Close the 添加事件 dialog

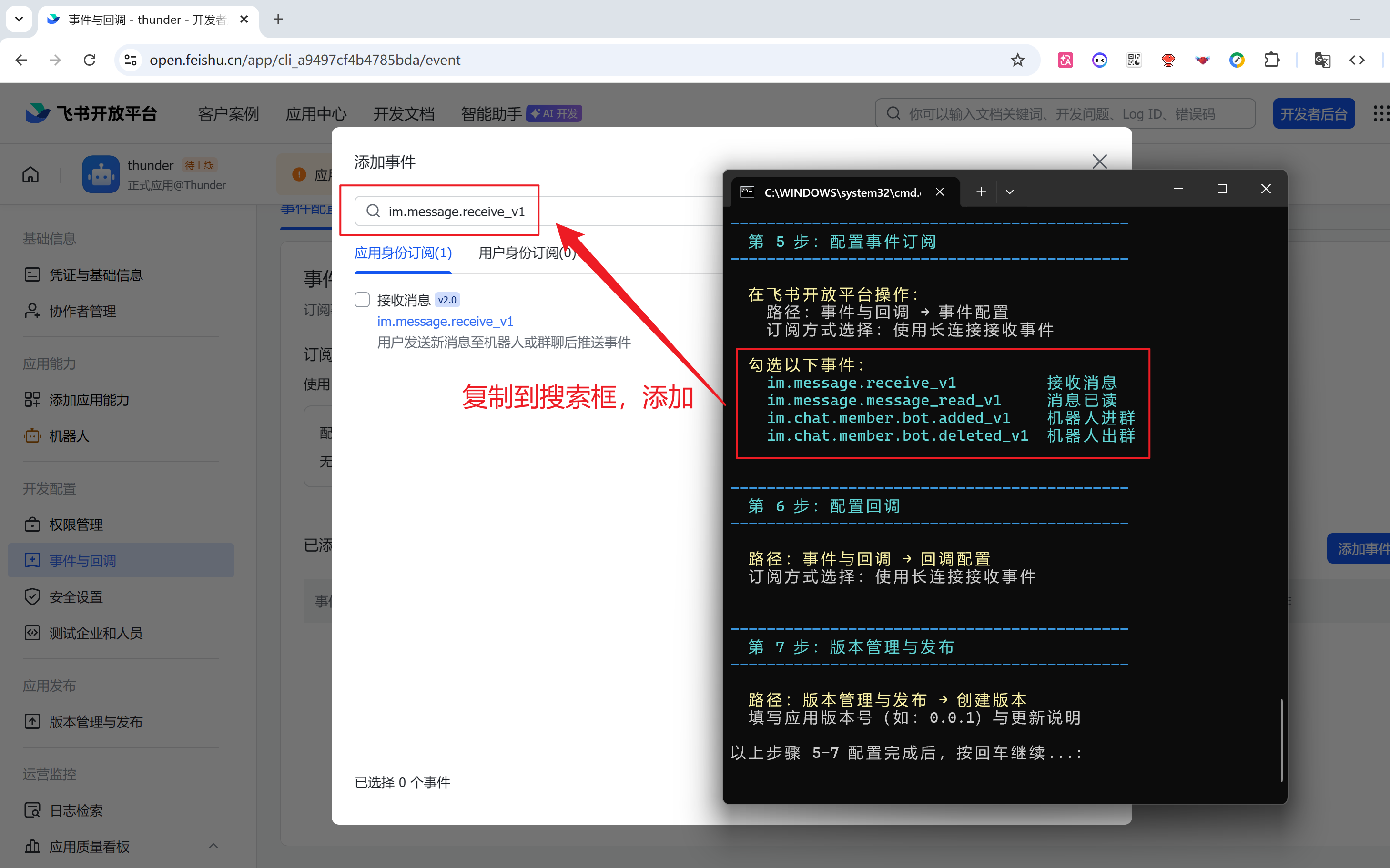[1099, 161]
